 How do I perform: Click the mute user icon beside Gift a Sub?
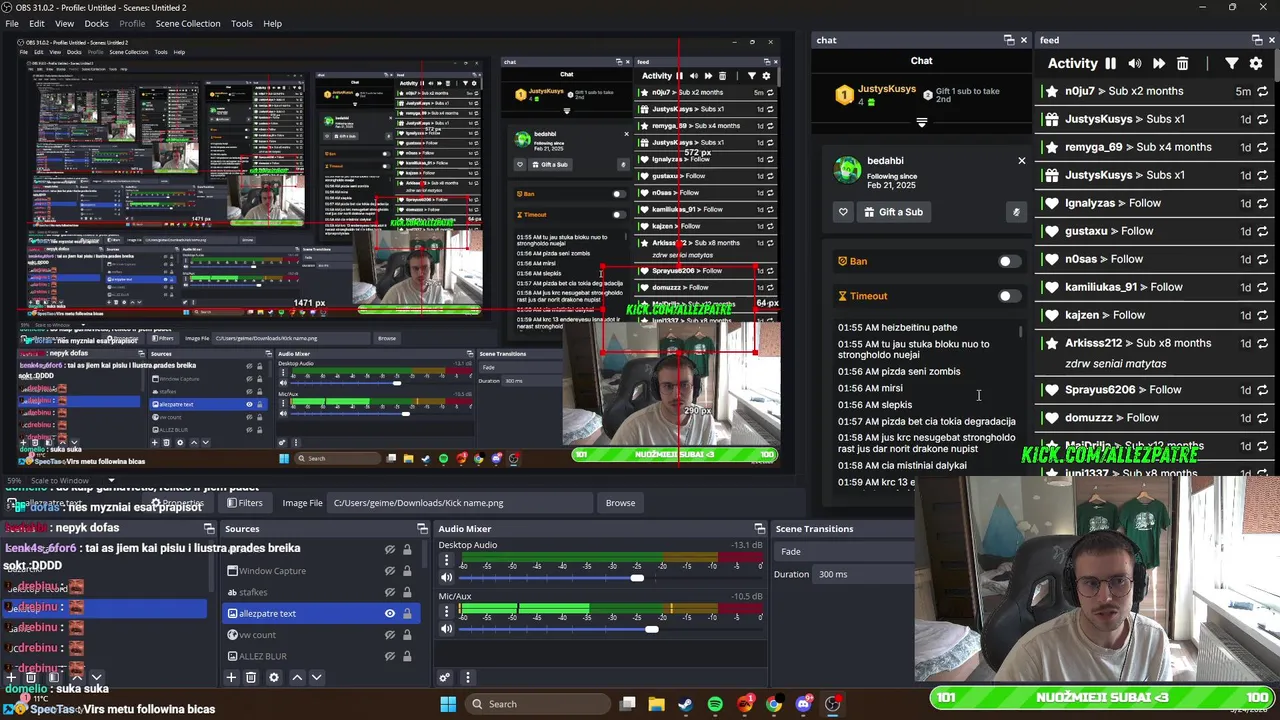tap(1016, 212)
